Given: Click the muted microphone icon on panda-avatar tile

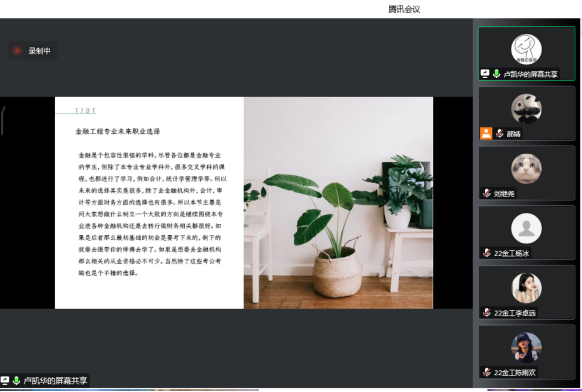Looking at the screenshot, I should tap(500, 133).
